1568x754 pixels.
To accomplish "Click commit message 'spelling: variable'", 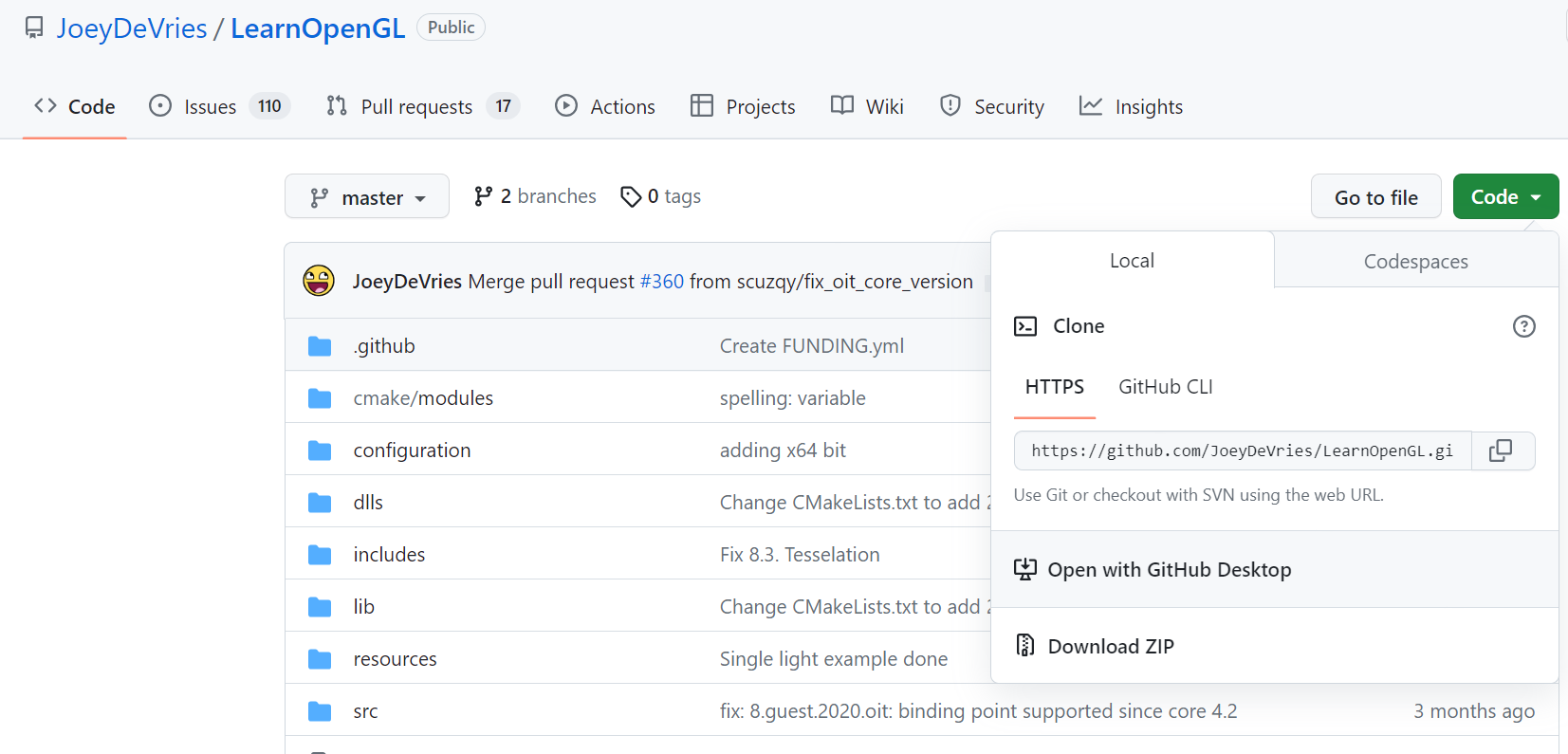I will tap(793, 398).
